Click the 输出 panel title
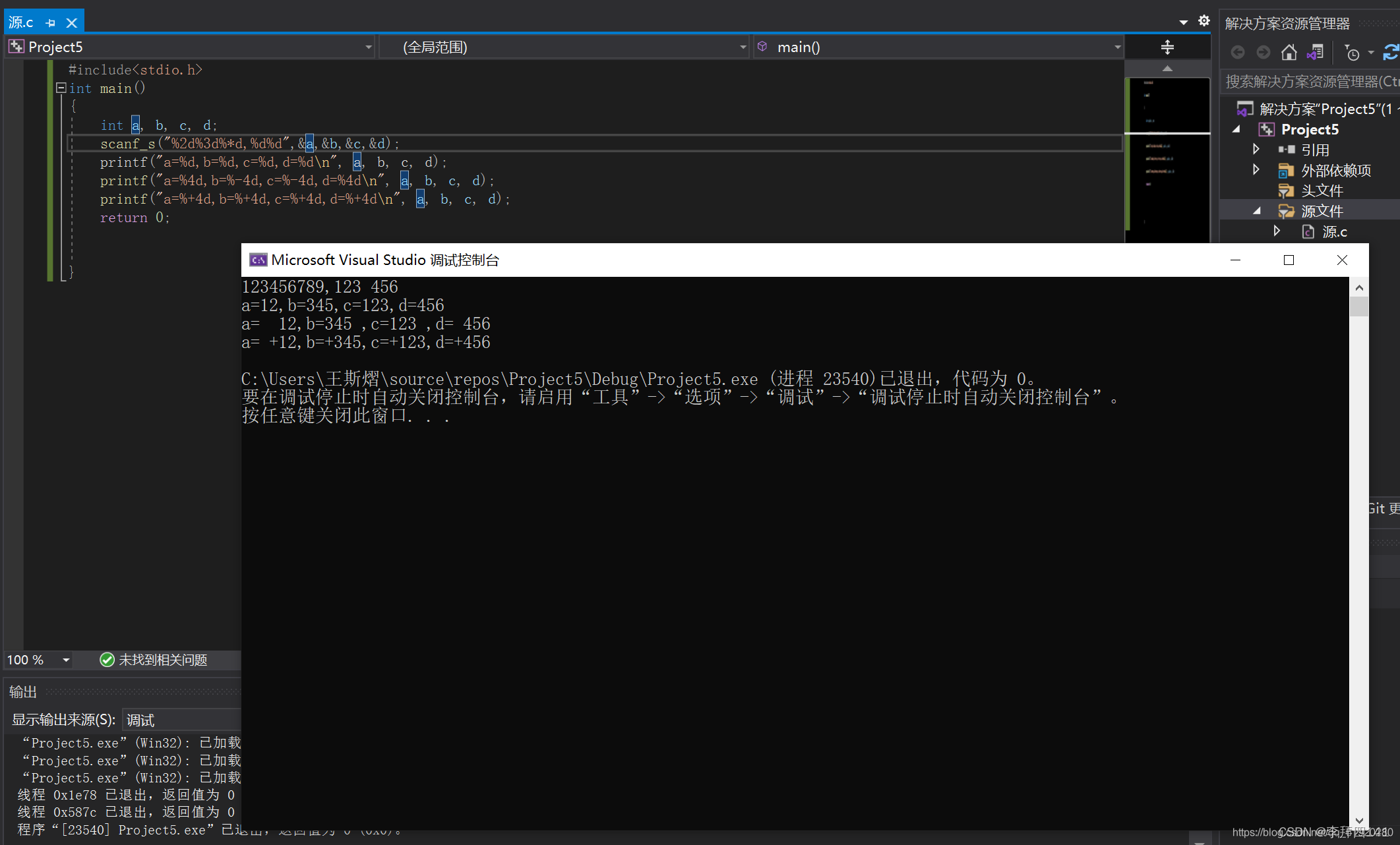 (23, 691)
